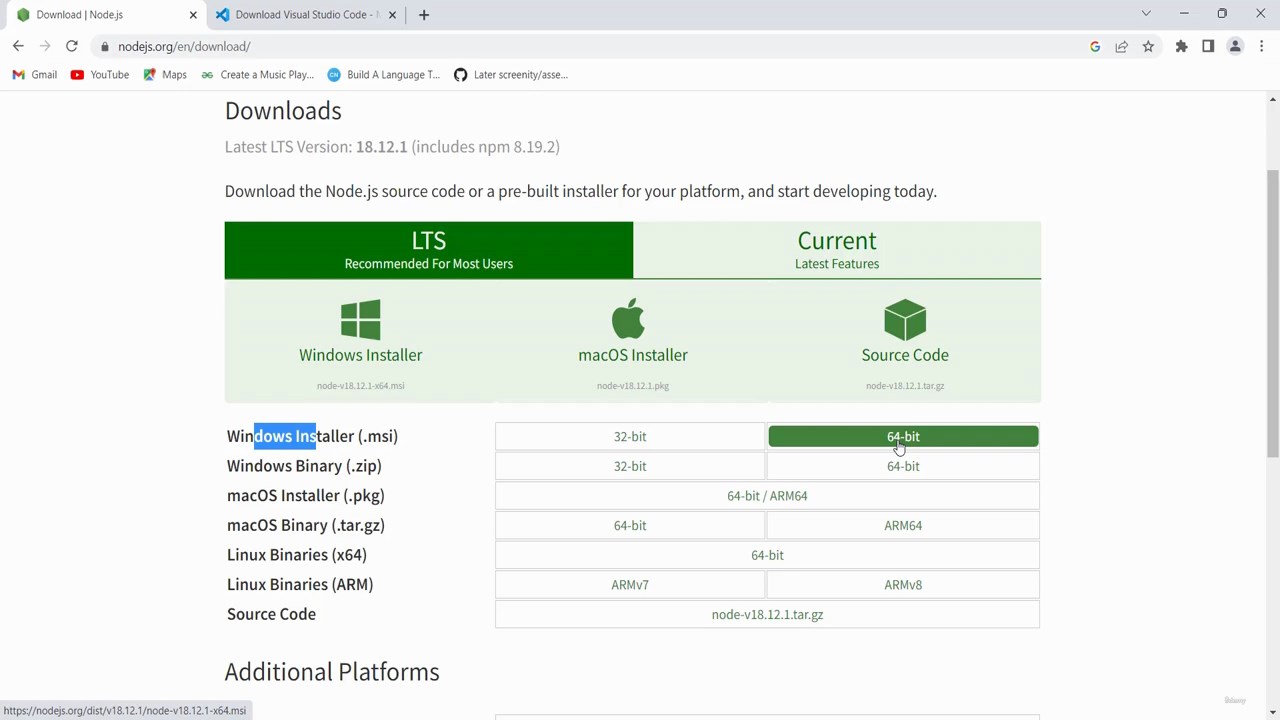Click the node-v18.12.1.tar.gz link under Source Code icon
The image size is (1280, 720).
click(x=905, y=386)
